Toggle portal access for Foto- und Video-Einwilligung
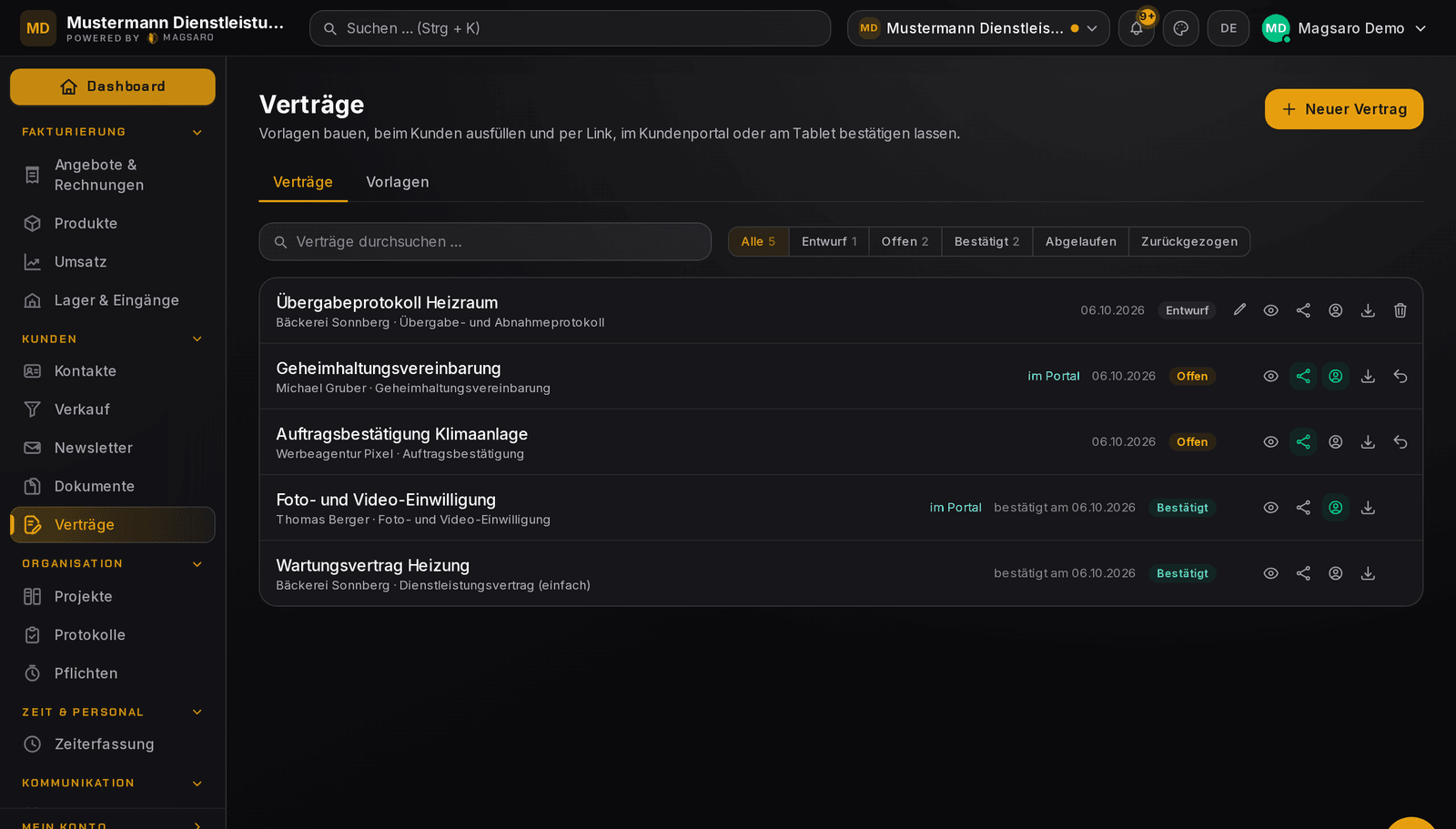The height and width of the screenshot is (829, 1456). 1336,507
